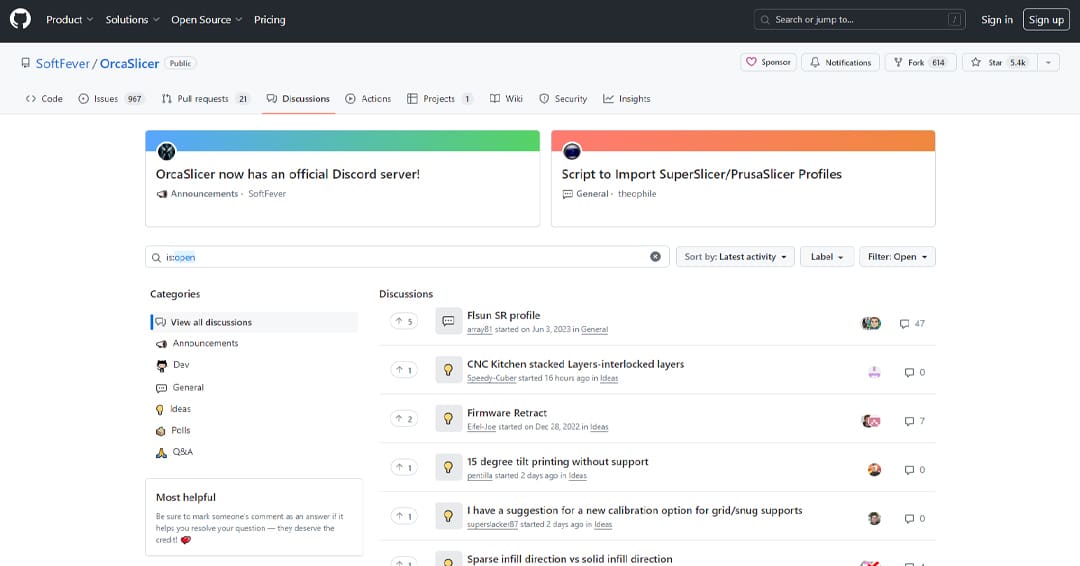The image size is (1080, 566).
Task: Click the SoftFever avatar on Discord card
Action: tap(167, 151)
